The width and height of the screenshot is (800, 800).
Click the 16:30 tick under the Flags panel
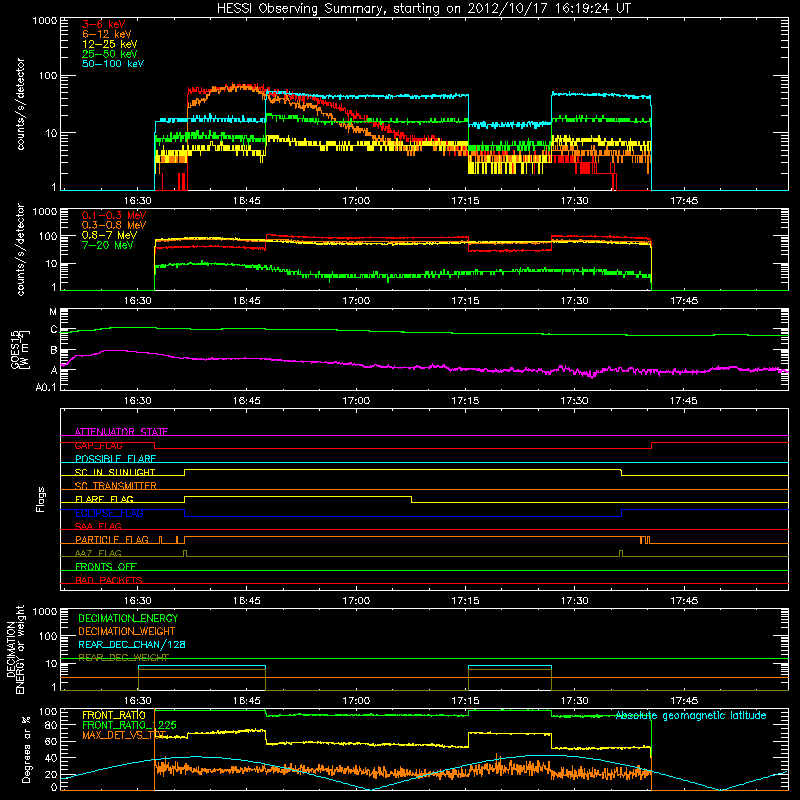pyautogui.click(x=138, y=601)
